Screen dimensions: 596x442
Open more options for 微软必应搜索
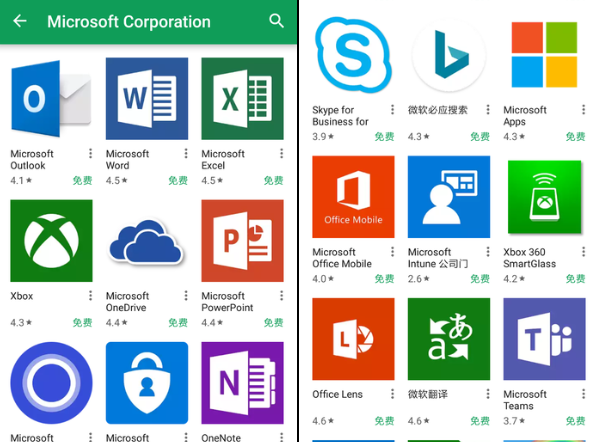click(488, 110)
